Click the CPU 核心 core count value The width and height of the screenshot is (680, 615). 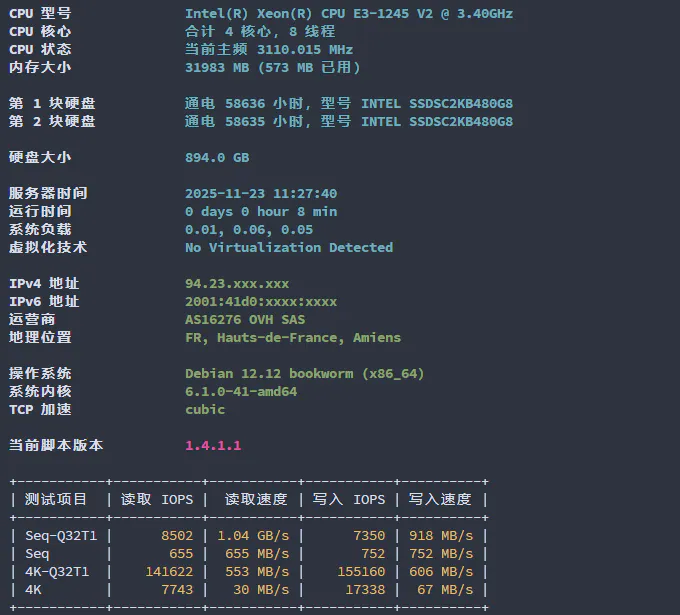point(260,31)
